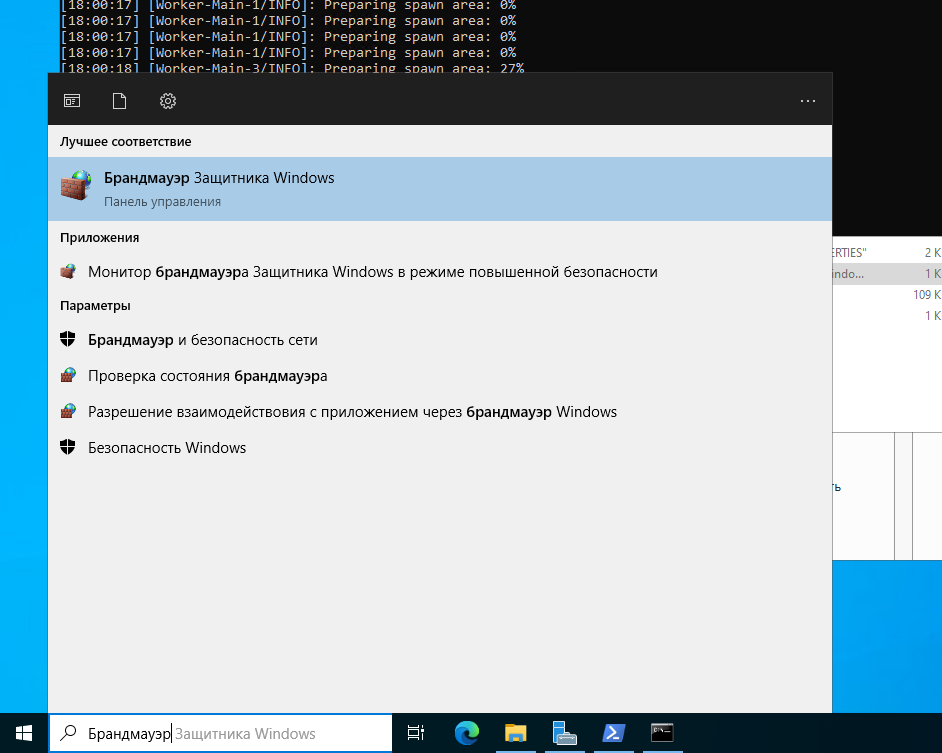Click shield icon next to Брандмауэр и безопасность сети
Image resolution: width=942 pixels, height=753 pixels.
click(x=68, y=340)
